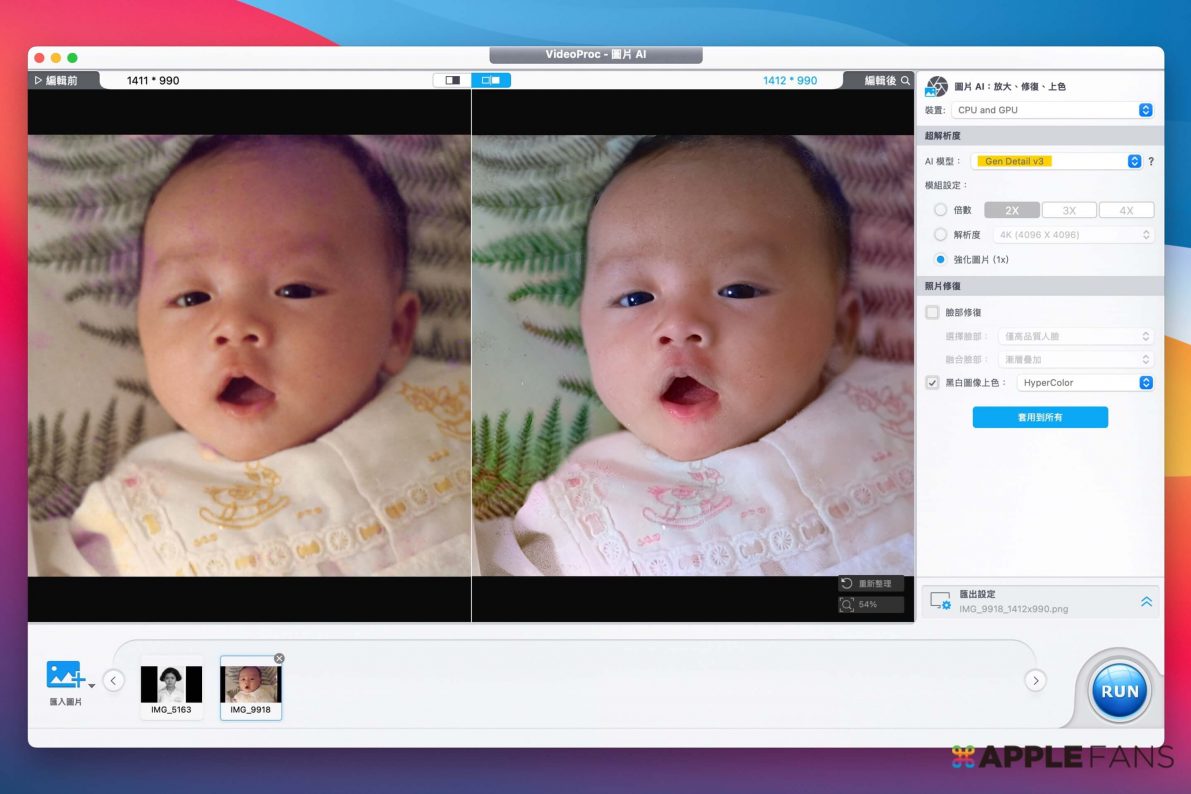Open the export settings gear icon
1191x794 pixels.
(x=940, y=600)
